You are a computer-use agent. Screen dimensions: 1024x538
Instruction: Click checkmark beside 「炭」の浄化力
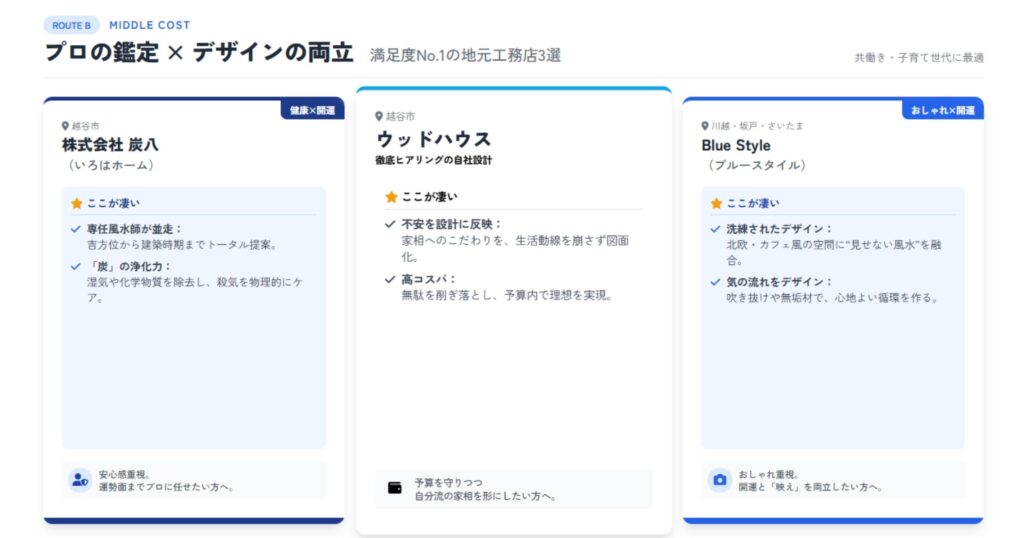coord(76,266)
